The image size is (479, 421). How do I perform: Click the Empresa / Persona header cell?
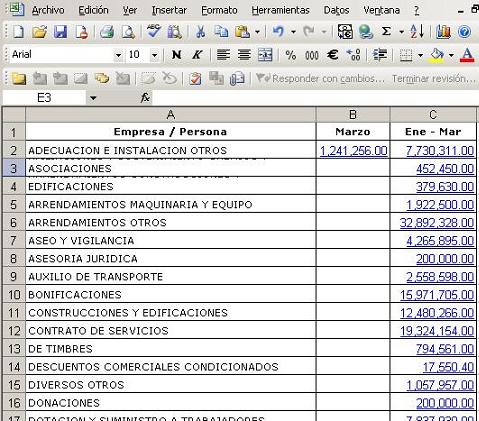click(171, 132)
